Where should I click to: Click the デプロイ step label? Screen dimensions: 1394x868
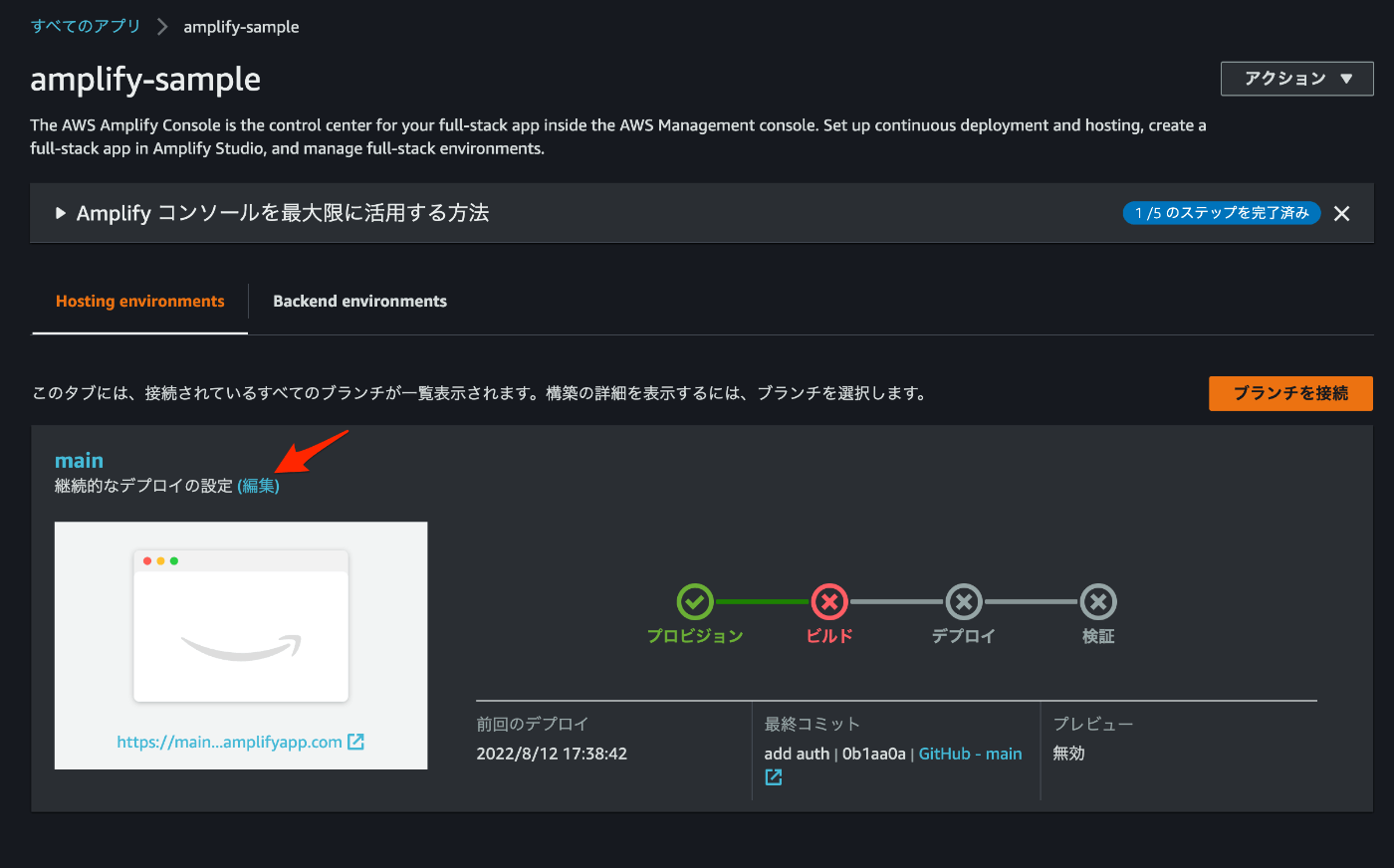pyautogui.click(x=964, y=636)
